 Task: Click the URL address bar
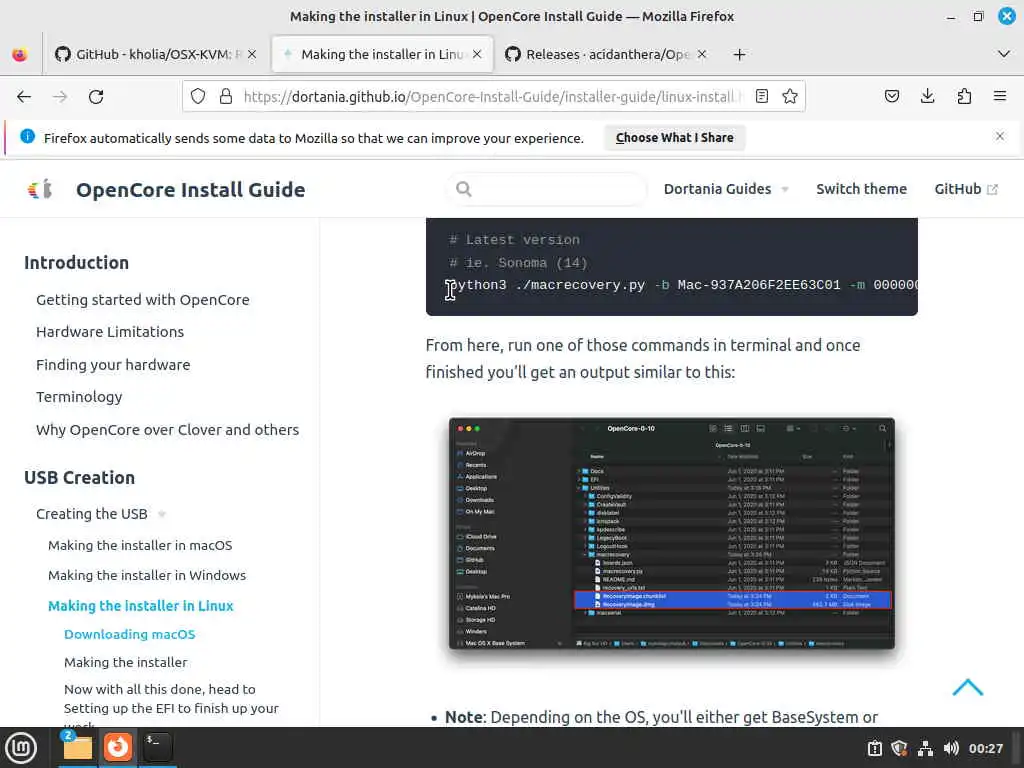coord(493,97)
